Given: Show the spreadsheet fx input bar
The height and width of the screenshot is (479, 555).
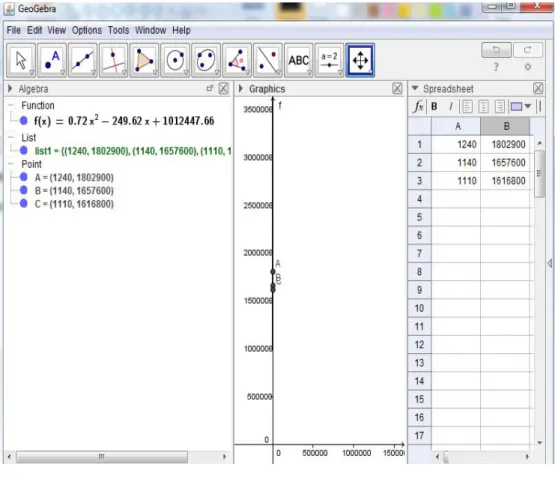Looking at the screenshot, I should tap(418, 106).
